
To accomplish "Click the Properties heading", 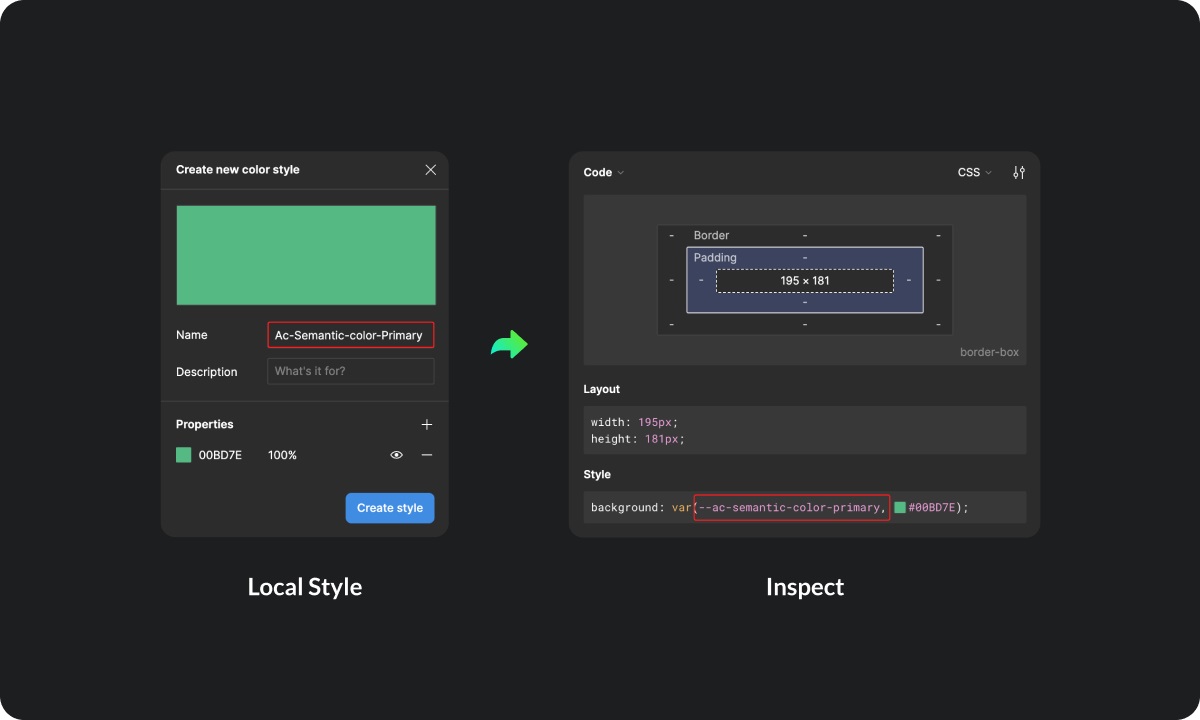I will [x=205, y=424].
